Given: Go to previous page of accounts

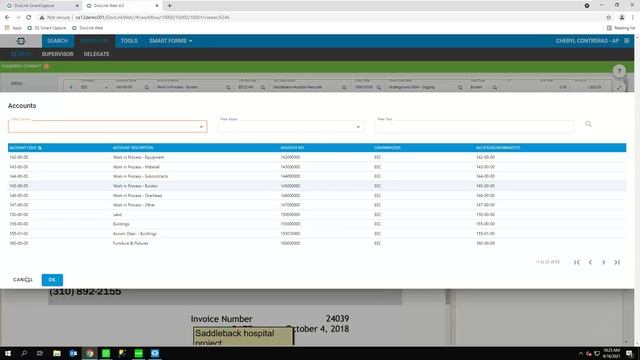Looking at the screenshot, I should click(590, 262).
